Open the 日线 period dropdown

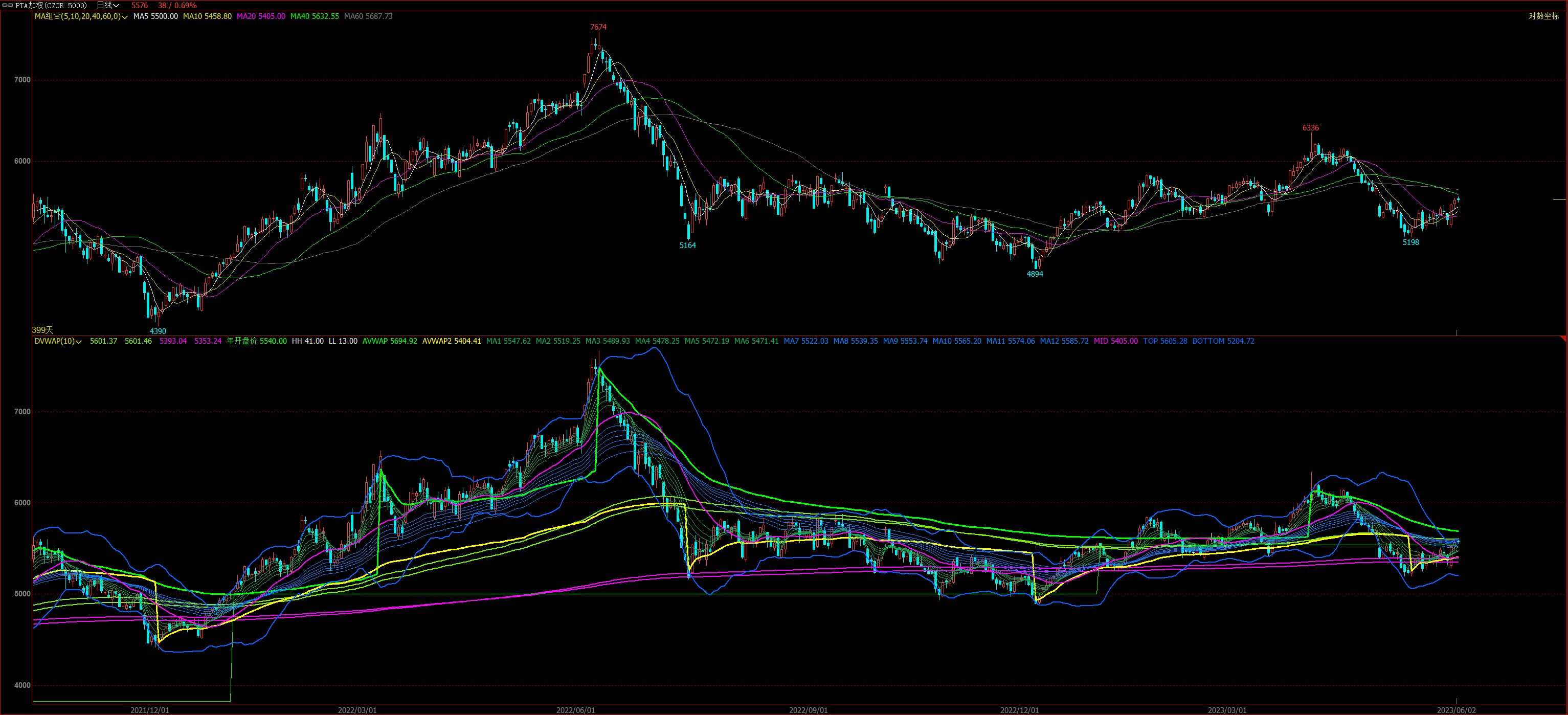pyautogui.click(x=108, y=6)
